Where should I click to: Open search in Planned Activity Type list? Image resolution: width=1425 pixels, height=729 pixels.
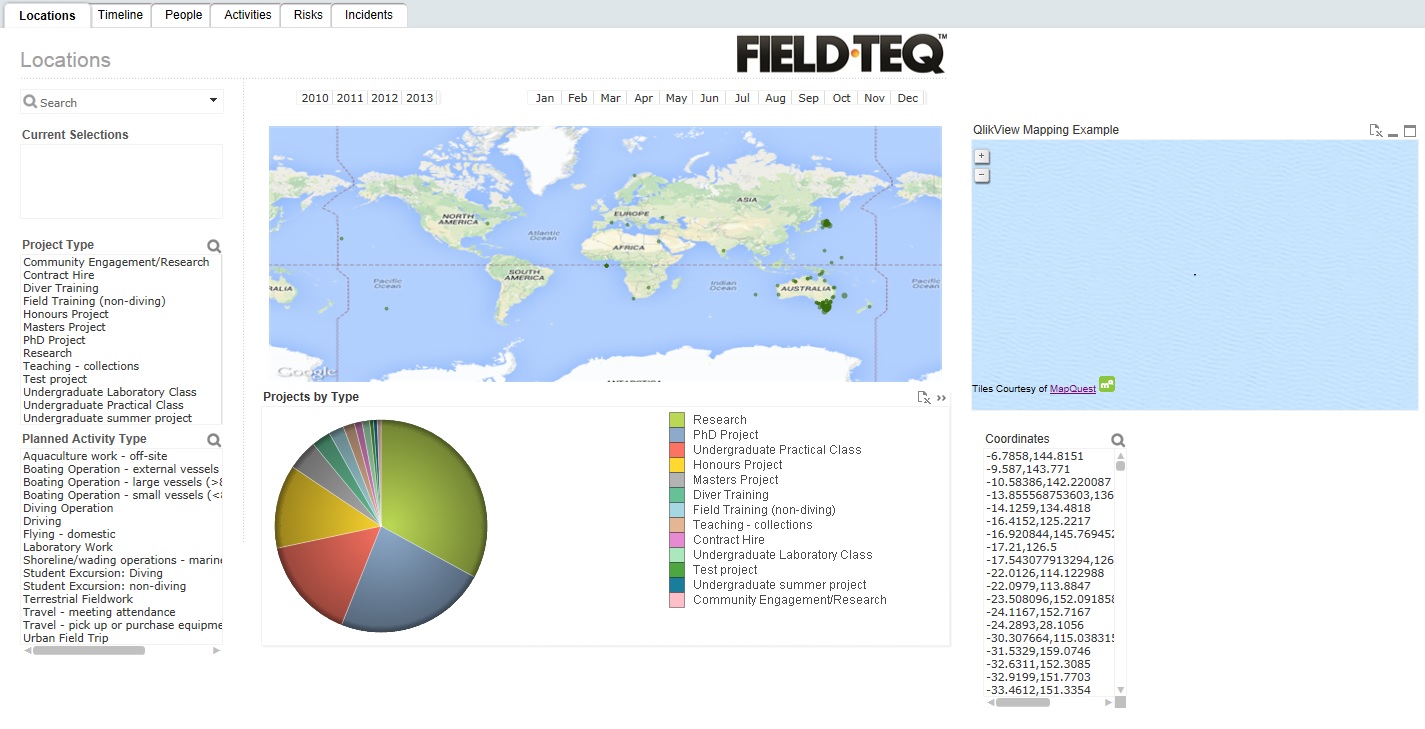pyautogui.click(x=213, y=440)
